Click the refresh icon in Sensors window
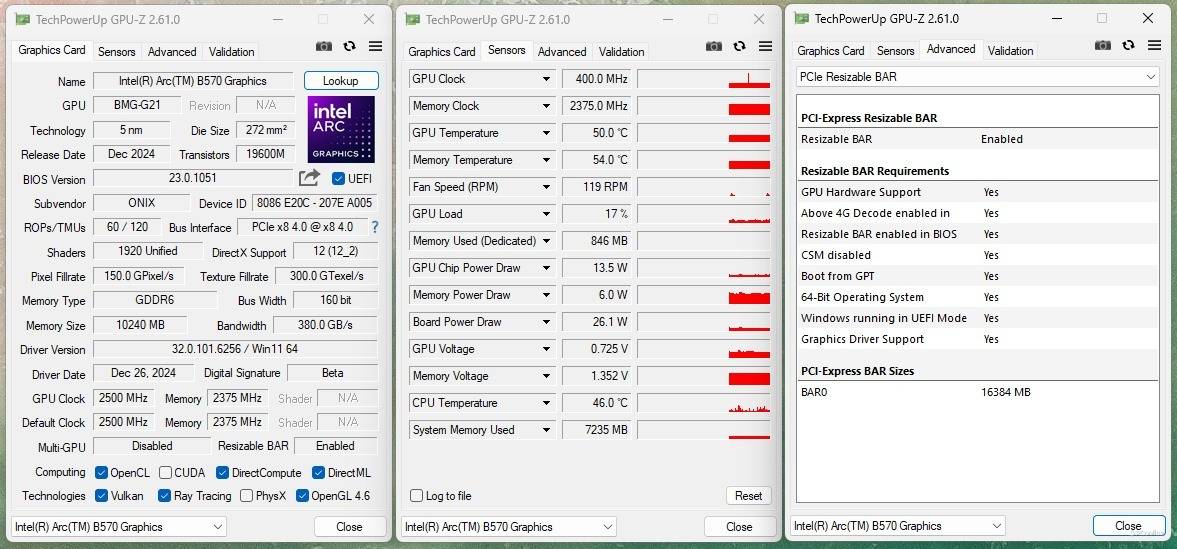This screenshot has width=1177, height=549. coord(739,46)
